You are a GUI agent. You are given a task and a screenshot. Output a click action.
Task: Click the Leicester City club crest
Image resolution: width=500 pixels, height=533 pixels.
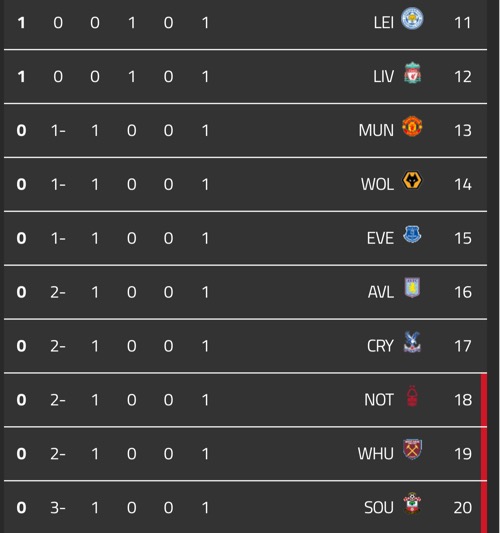click(412, 18)
